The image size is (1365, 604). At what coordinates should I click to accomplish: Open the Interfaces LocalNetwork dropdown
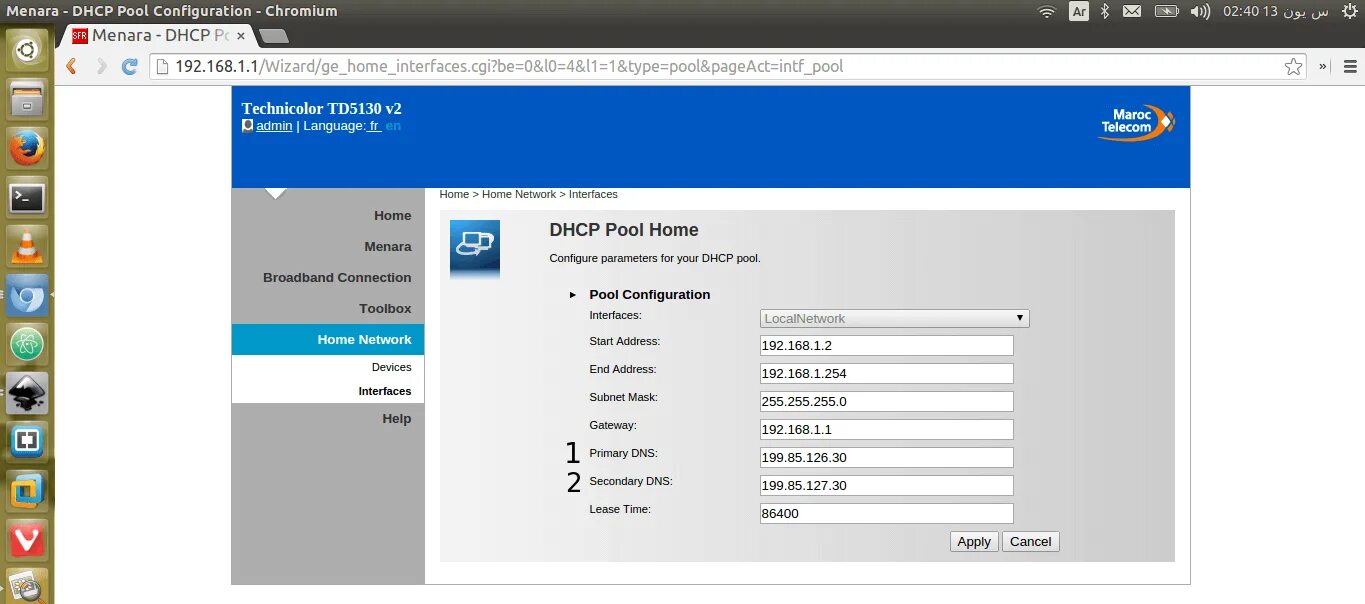click(x=894, y=318)
